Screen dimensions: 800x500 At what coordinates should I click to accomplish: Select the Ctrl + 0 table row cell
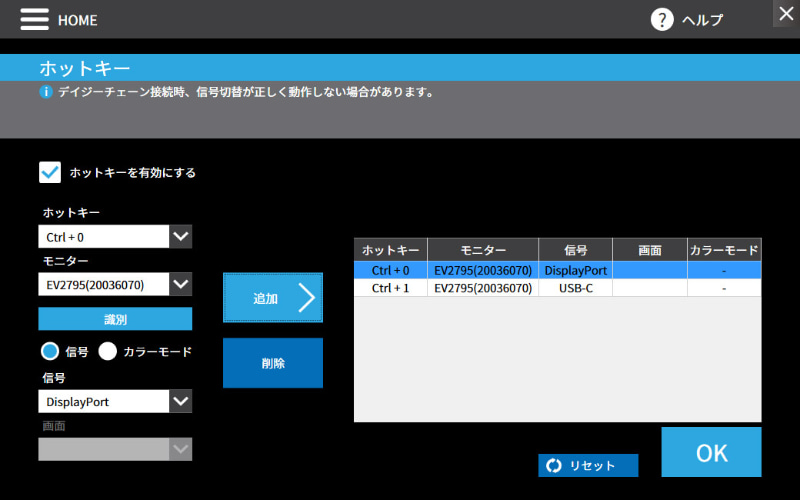pos(391,270)
